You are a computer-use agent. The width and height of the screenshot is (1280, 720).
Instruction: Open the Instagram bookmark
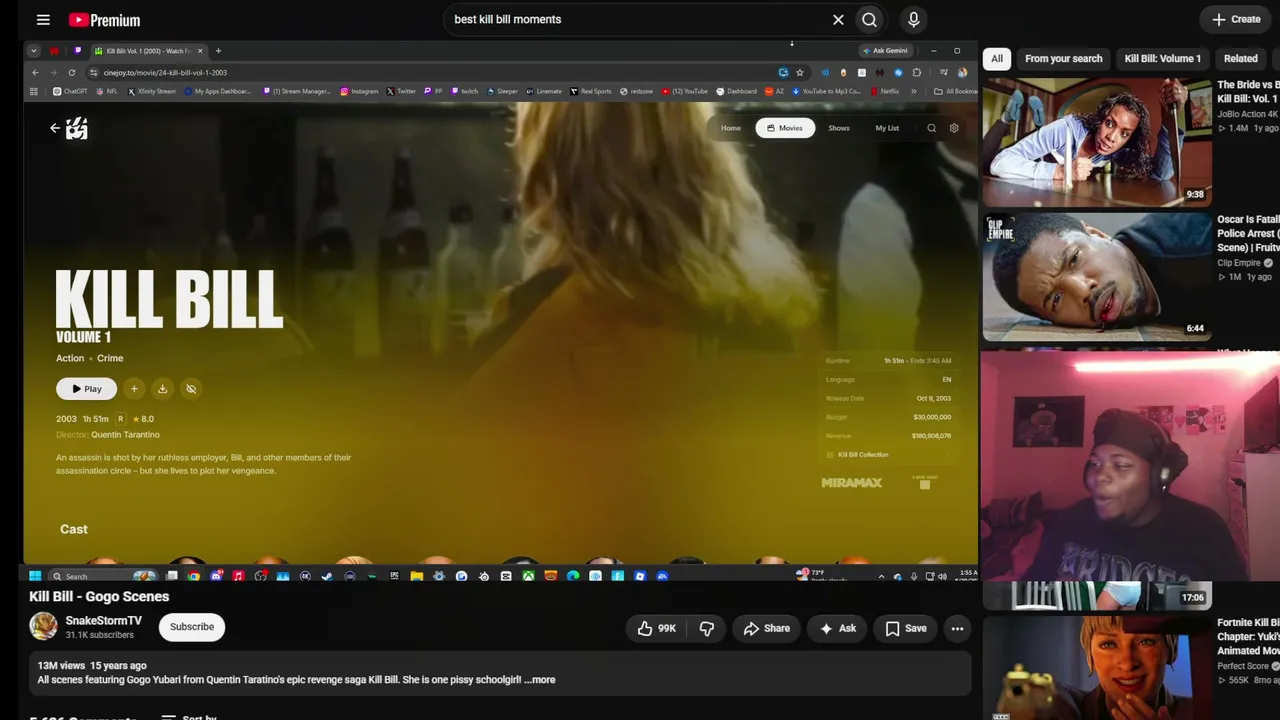(x=359, y=91)
